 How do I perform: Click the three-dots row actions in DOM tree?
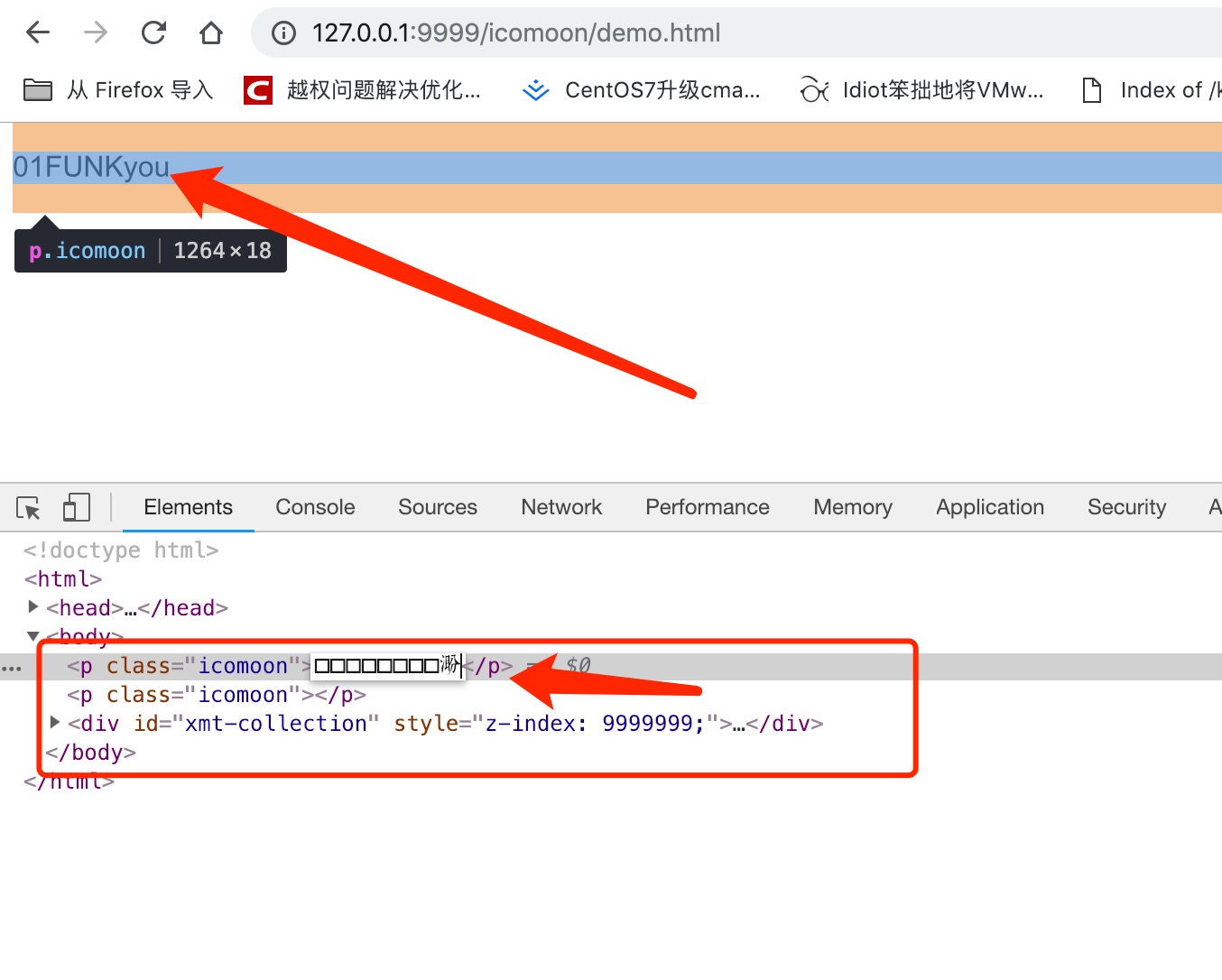click(12, 669)
